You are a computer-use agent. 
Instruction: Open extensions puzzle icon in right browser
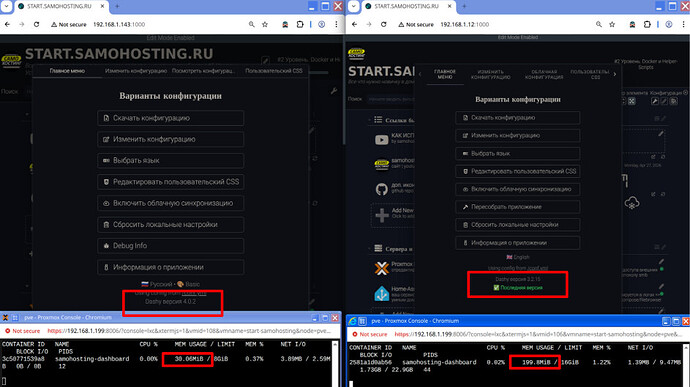pos(647,25)
